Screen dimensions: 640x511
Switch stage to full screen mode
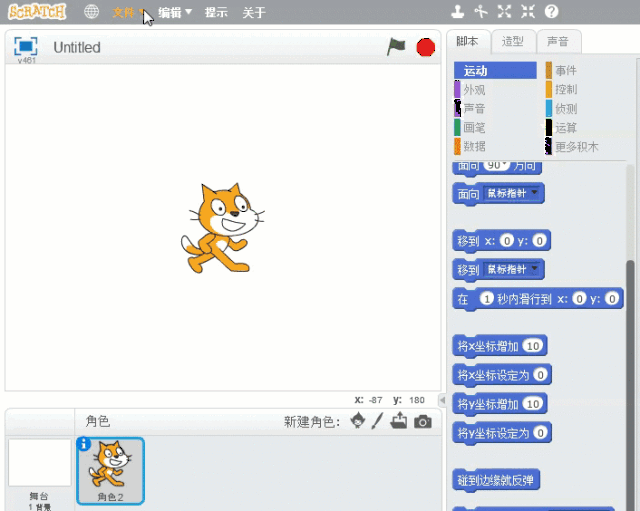(x=26, y=46)
